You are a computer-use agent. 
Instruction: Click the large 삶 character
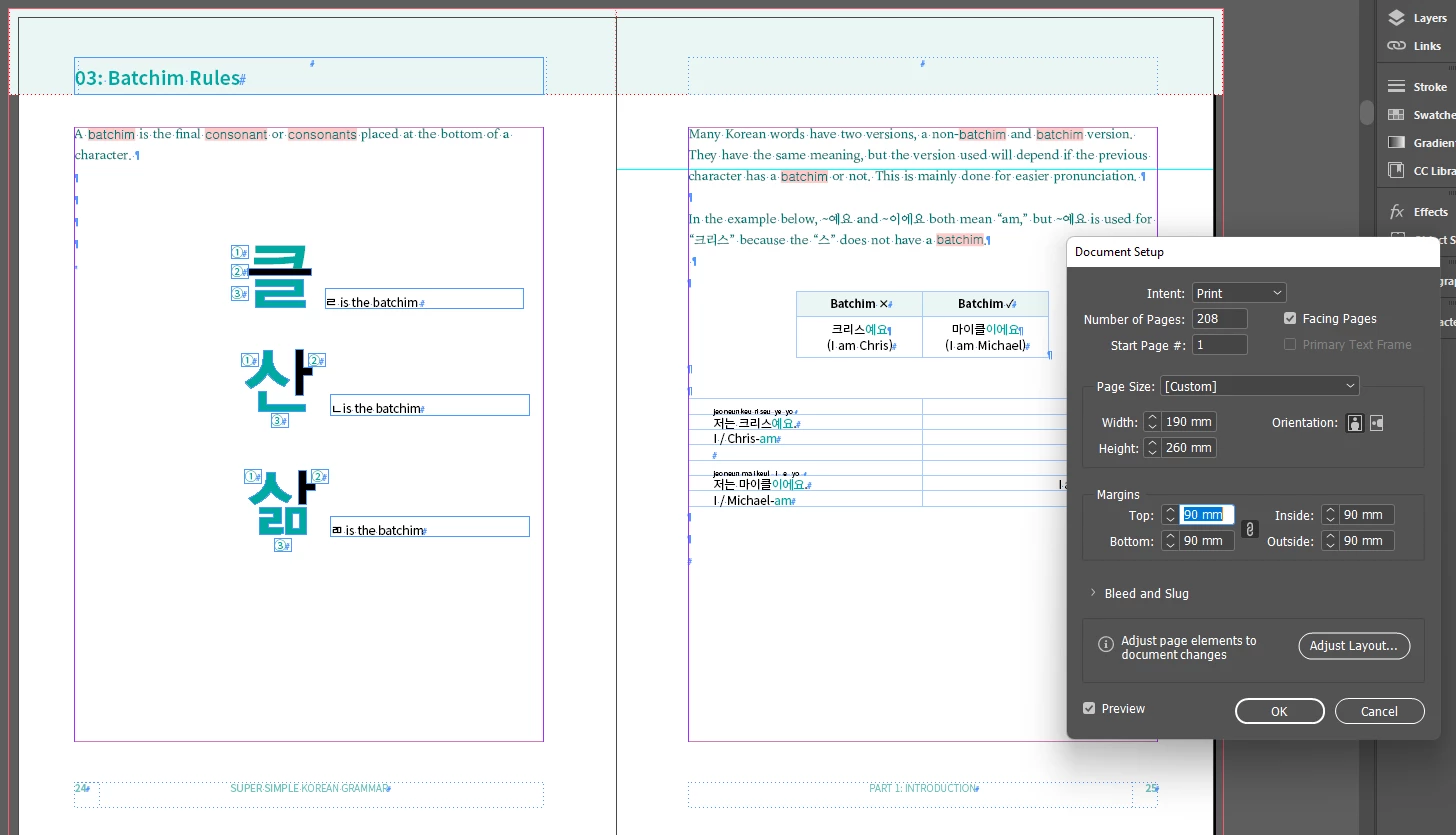pyautogui.click(x=281, y=501)
